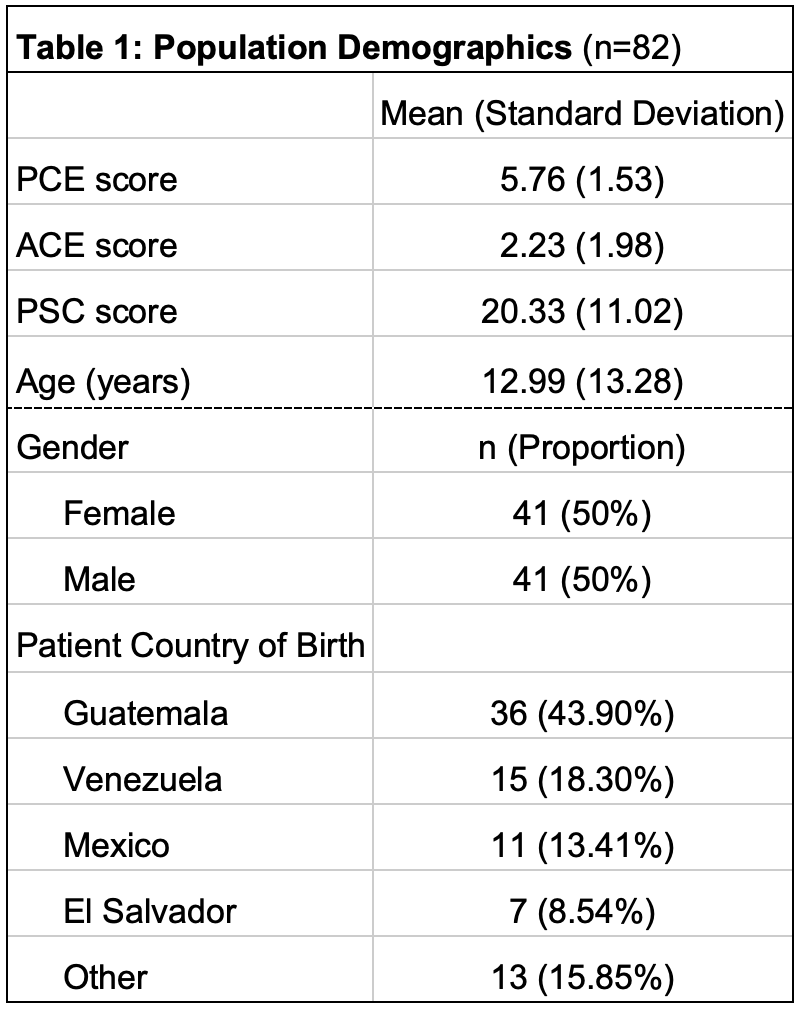Select the Venezuela row label
800x1012 pixels.
(143, 780)
